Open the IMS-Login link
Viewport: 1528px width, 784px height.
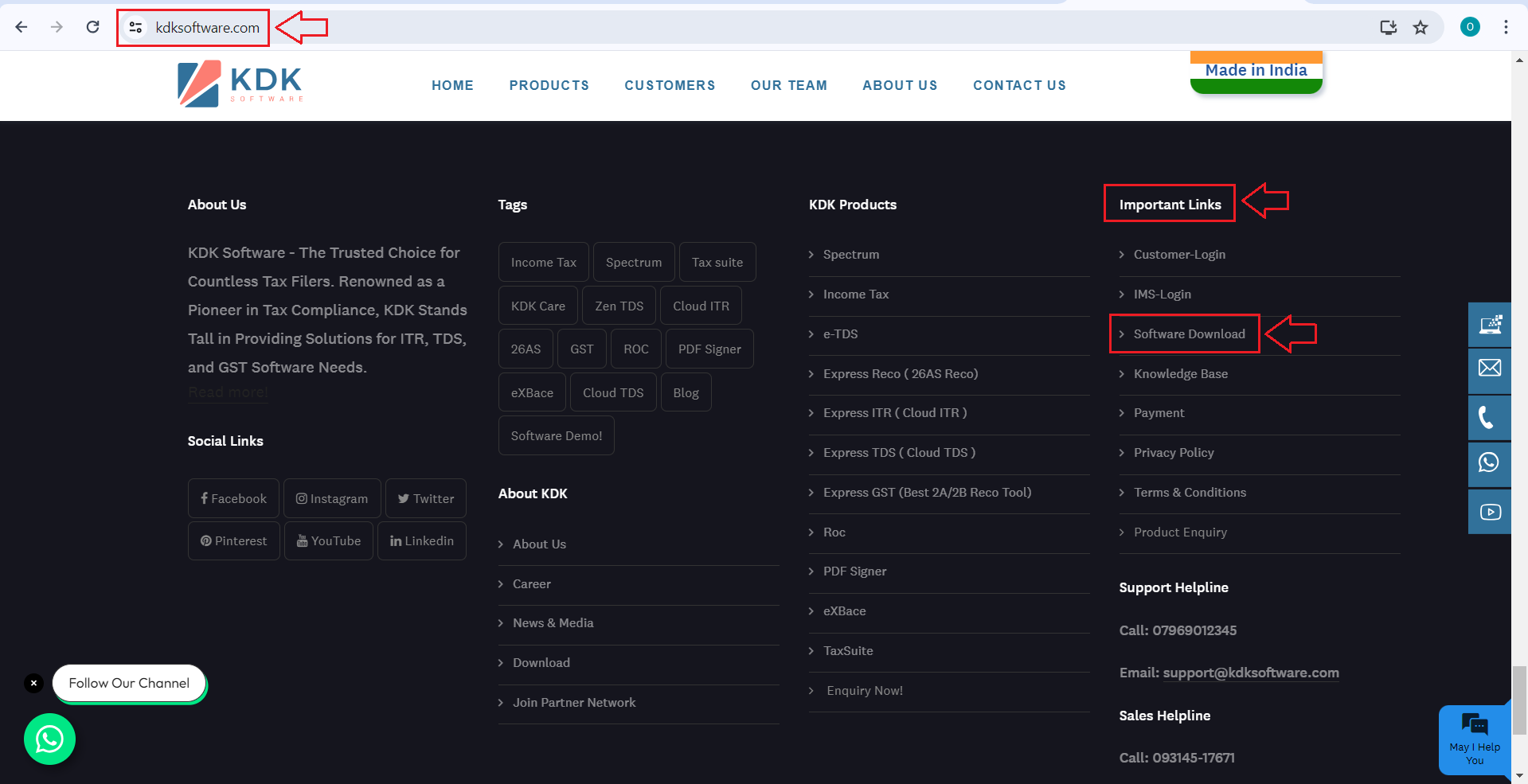[x=1163, y=294]
